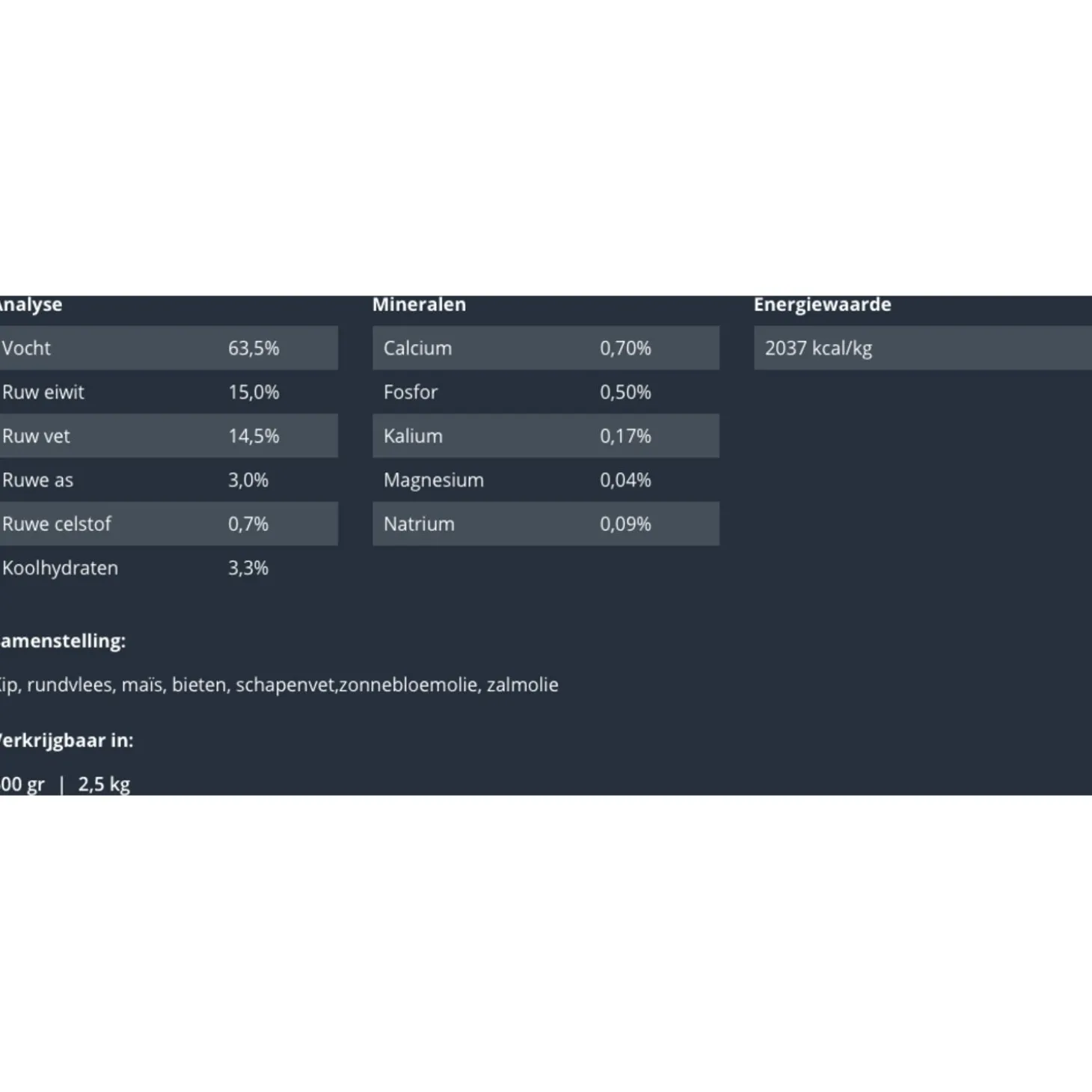Select the 3,3% carbohydrate value
This screenshot has height=1092, width=1092.
[248, 568]
